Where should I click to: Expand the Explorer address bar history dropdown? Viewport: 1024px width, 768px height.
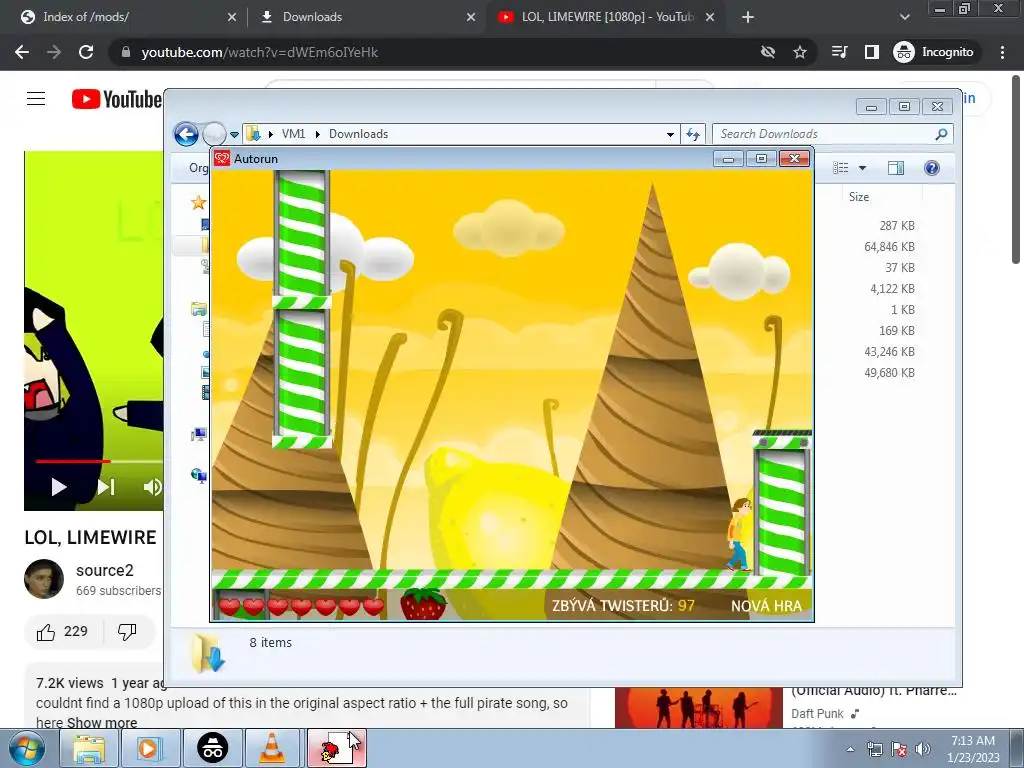(670, 135)
